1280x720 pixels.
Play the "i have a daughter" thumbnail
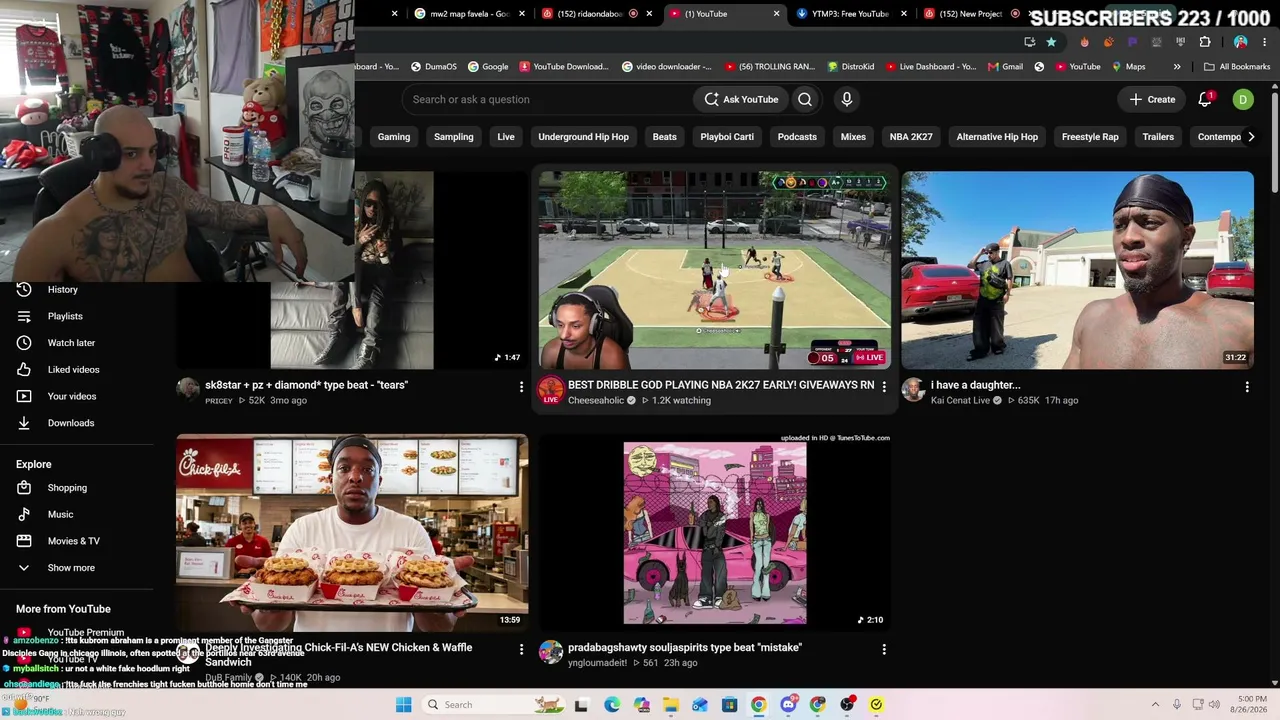coord(1078,270)
